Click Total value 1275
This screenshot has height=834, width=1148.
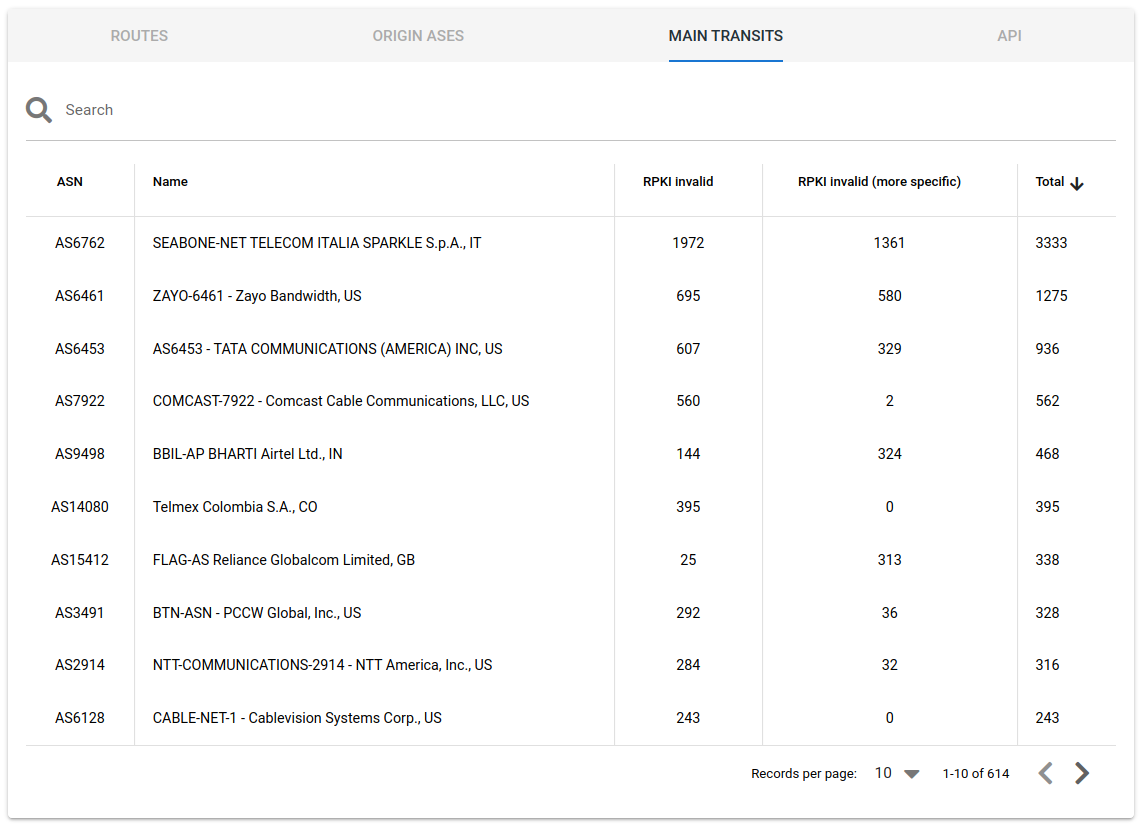tap(1051, 296)
